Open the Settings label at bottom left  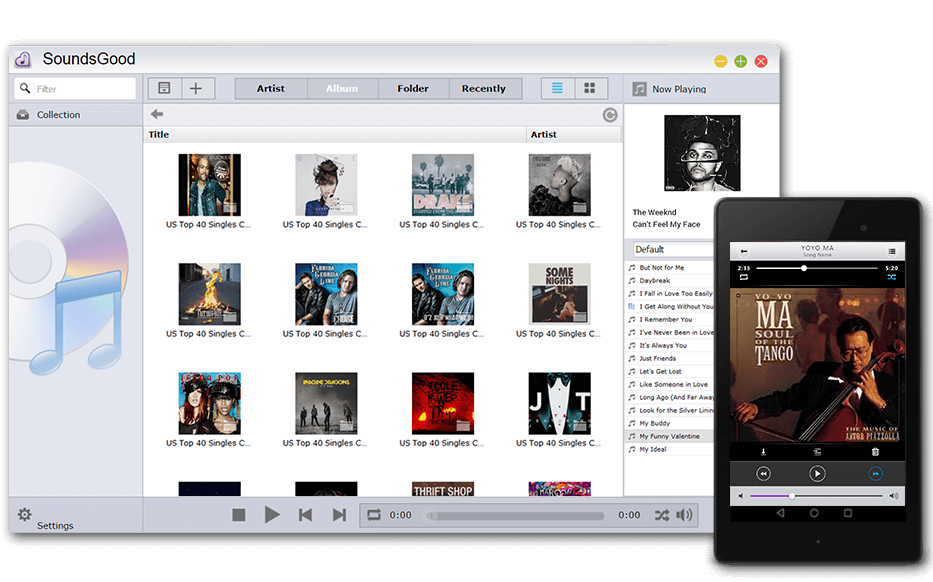pos(55,525)
